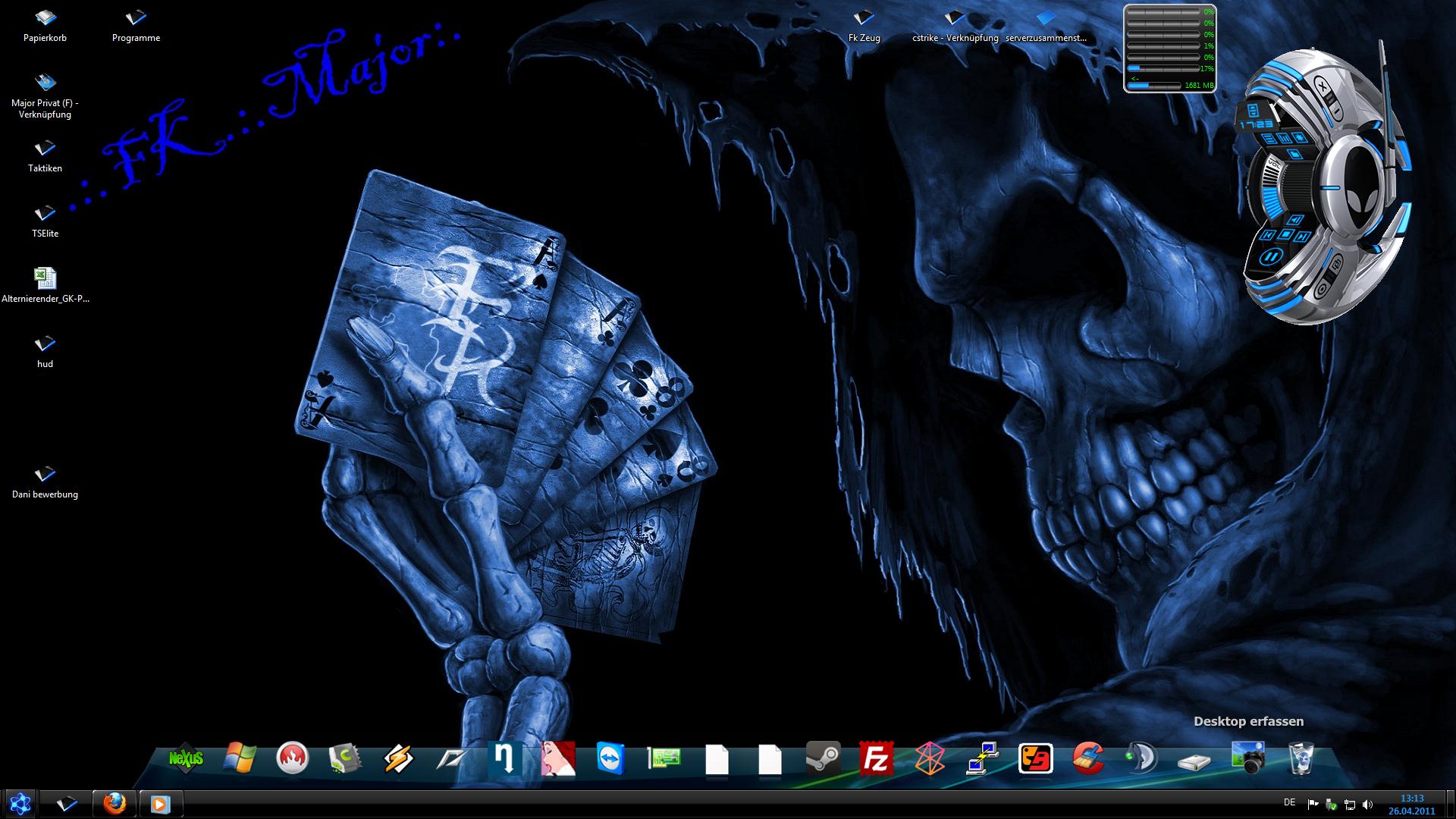Click the gear settings button on Alienware player

1300,137
